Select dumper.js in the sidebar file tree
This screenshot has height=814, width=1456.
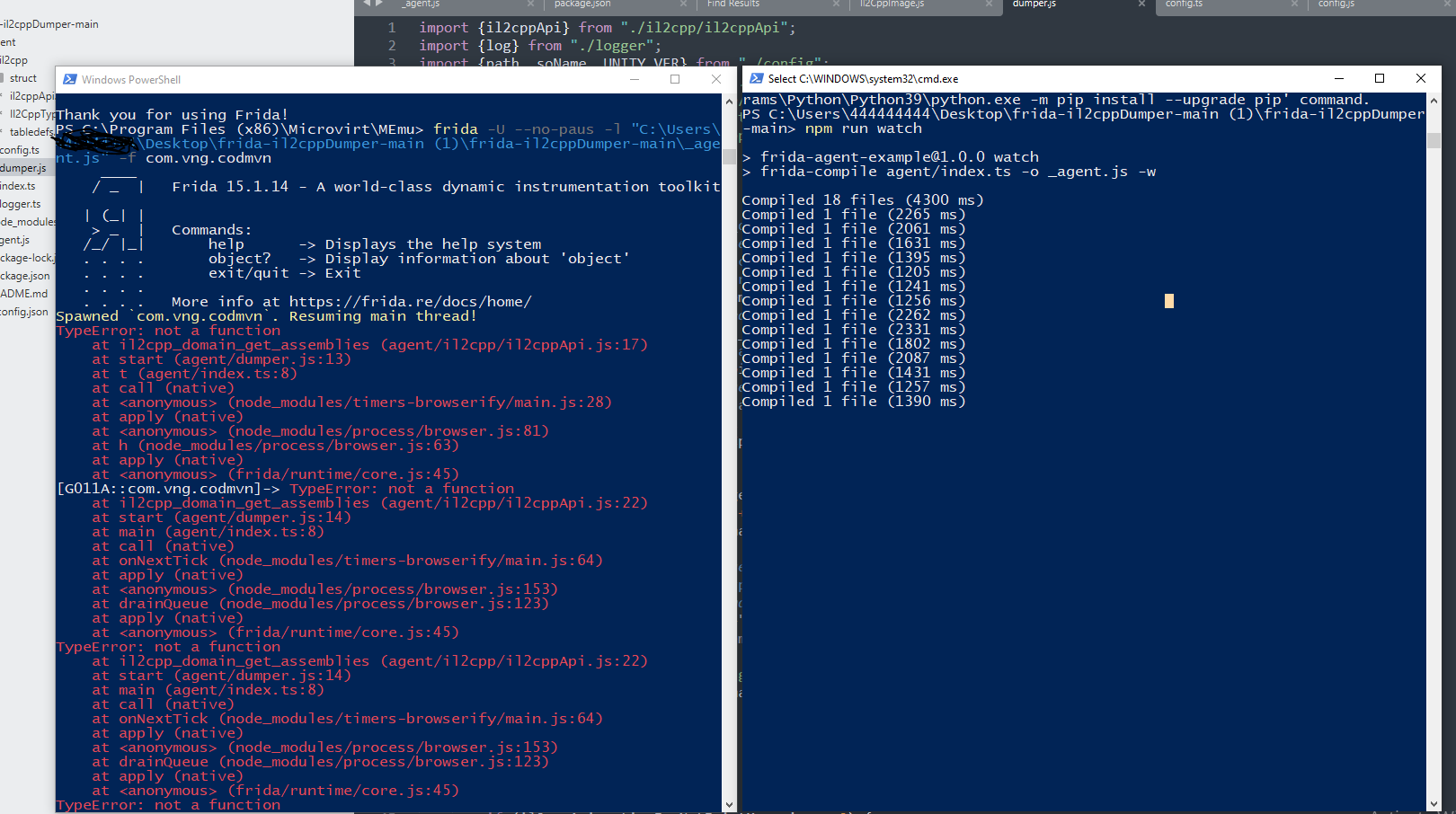tap(23, 168)
